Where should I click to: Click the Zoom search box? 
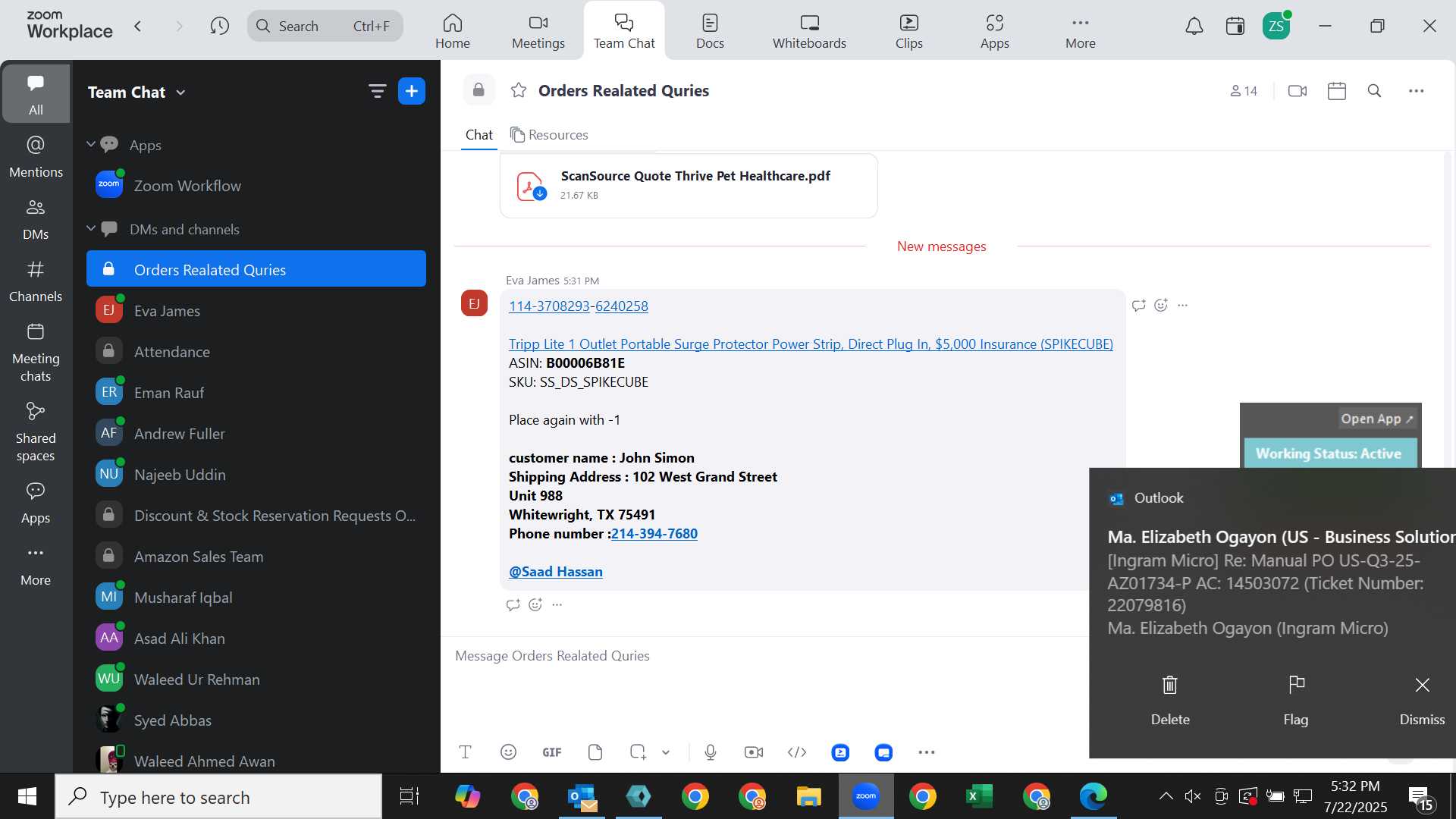point(325,27)
